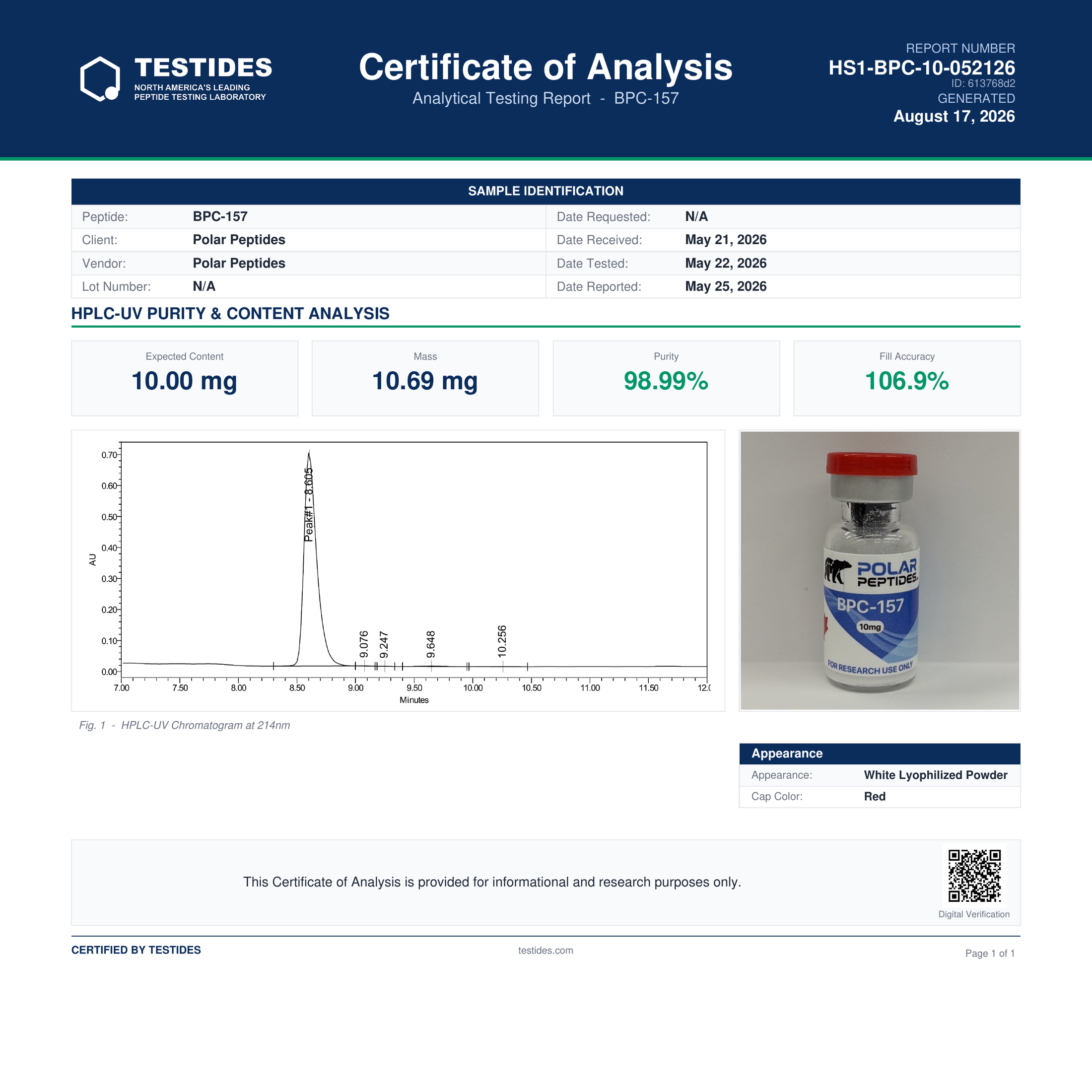Select the Vendor value Polar Peptides
1092x1092 pixels.
coord(239,264)
